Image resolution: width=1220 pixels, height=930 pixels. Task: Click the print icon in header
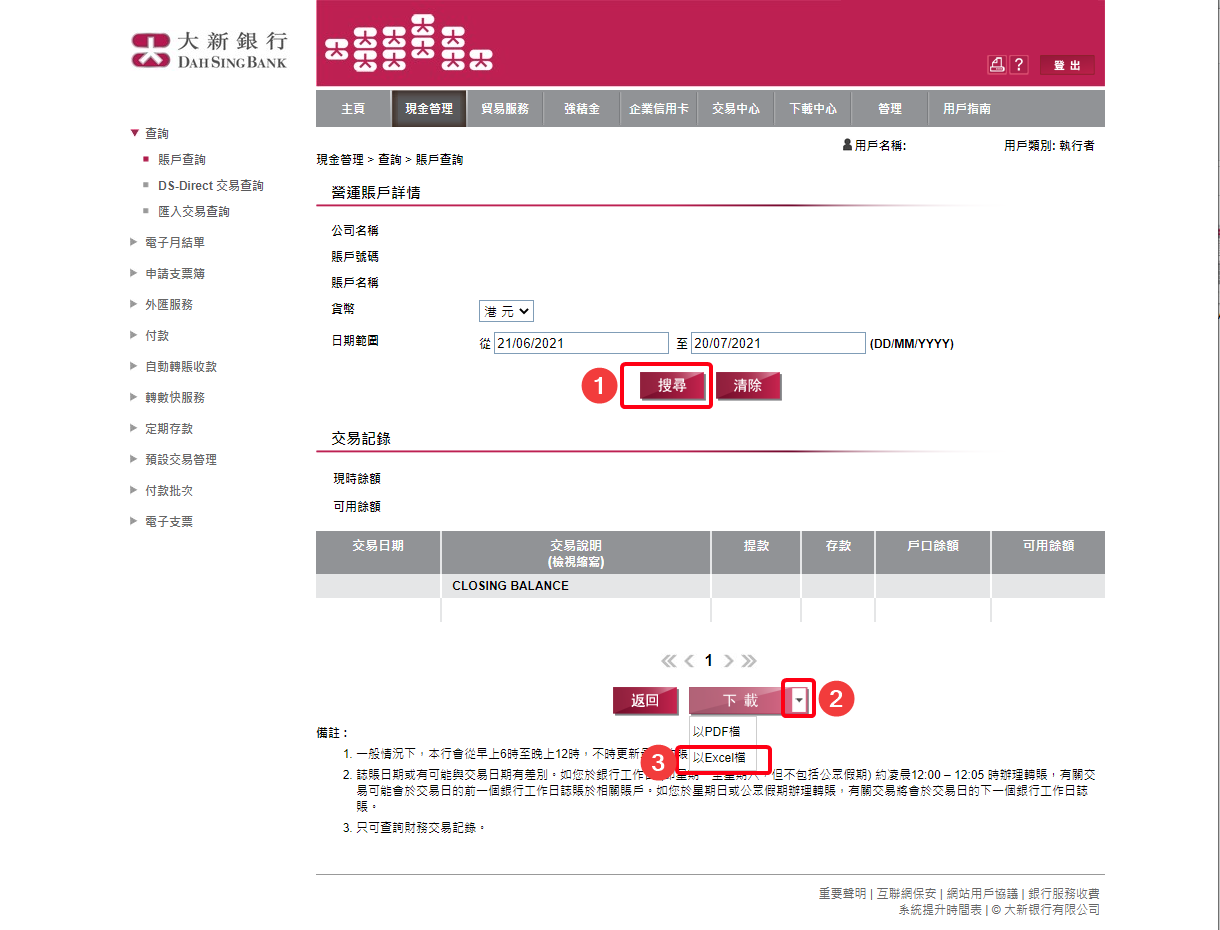[x=996, y=65]
